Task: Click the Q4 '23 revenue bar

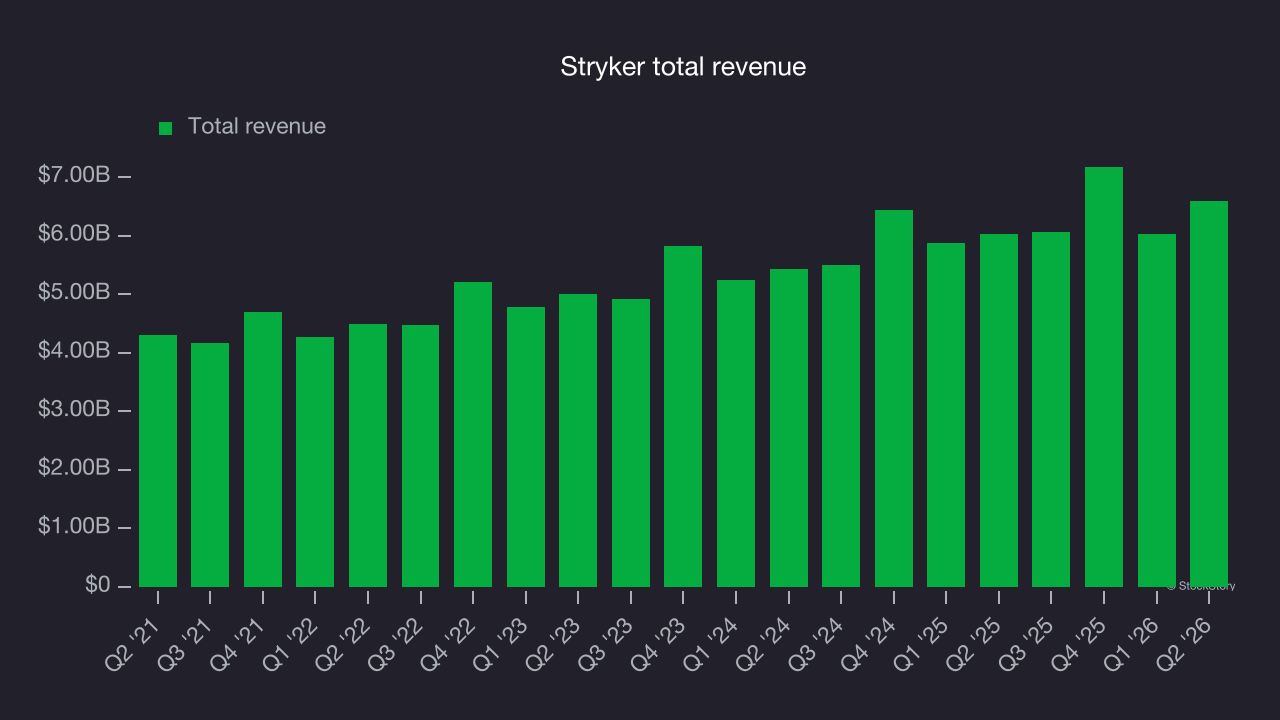Action: pos(683,416)
